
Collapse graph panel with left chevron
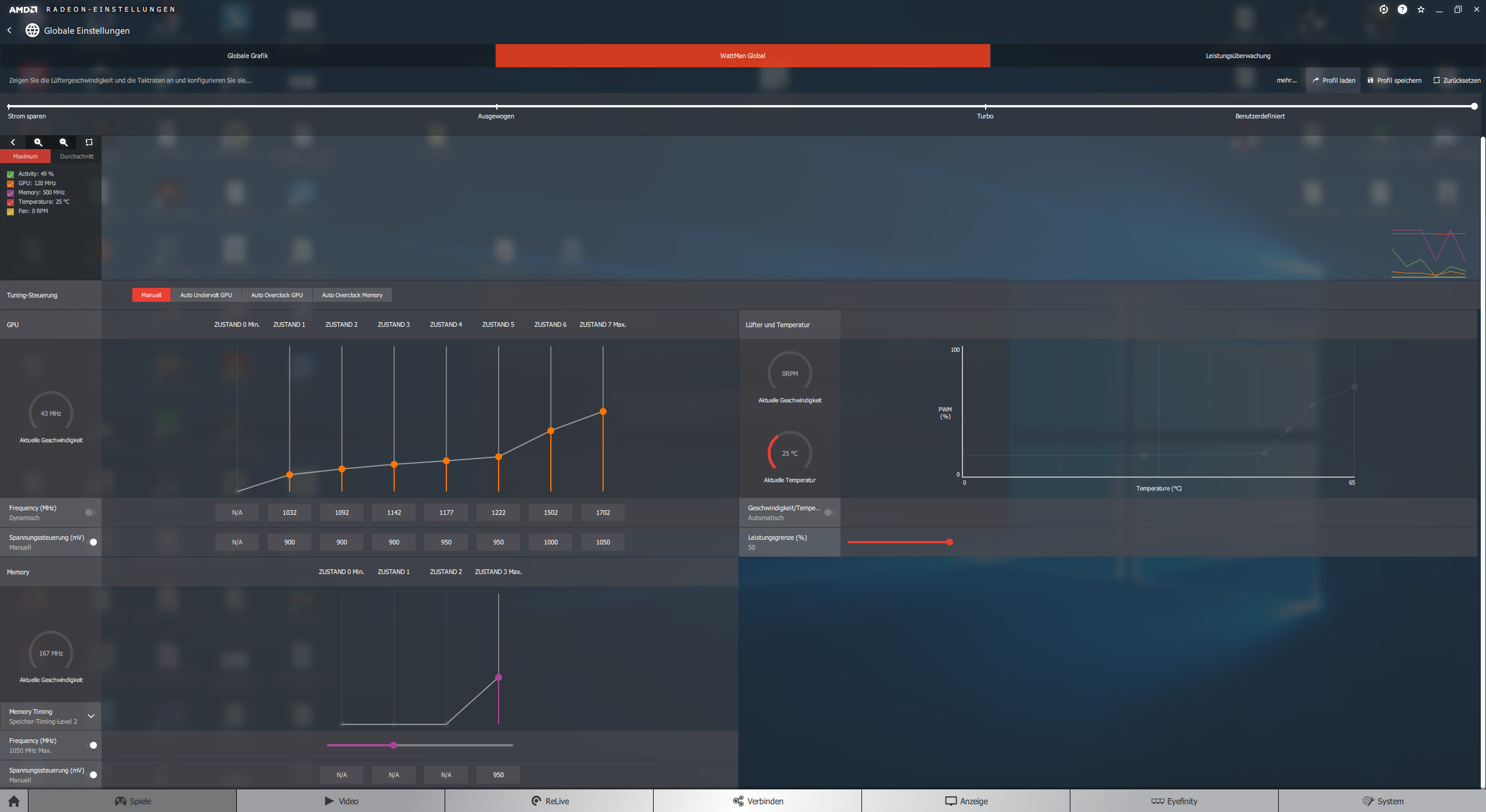click(x=13, y=142)
